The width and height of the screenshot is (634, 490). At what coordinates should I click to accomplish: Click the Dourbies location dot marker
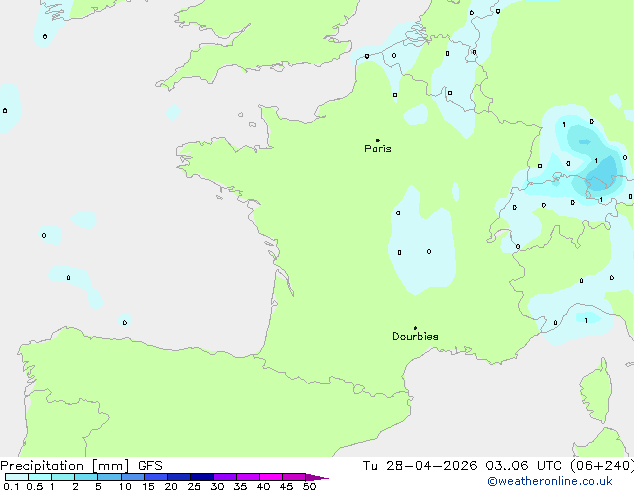415,328
